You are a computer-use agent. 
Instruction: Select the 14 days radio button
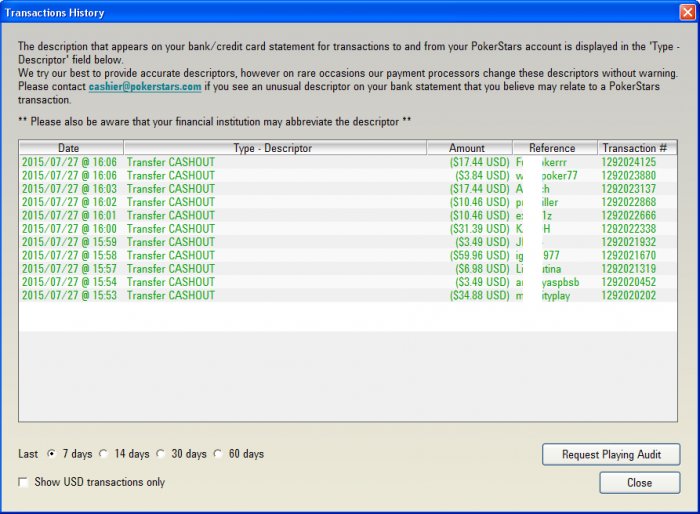(104, 454)
